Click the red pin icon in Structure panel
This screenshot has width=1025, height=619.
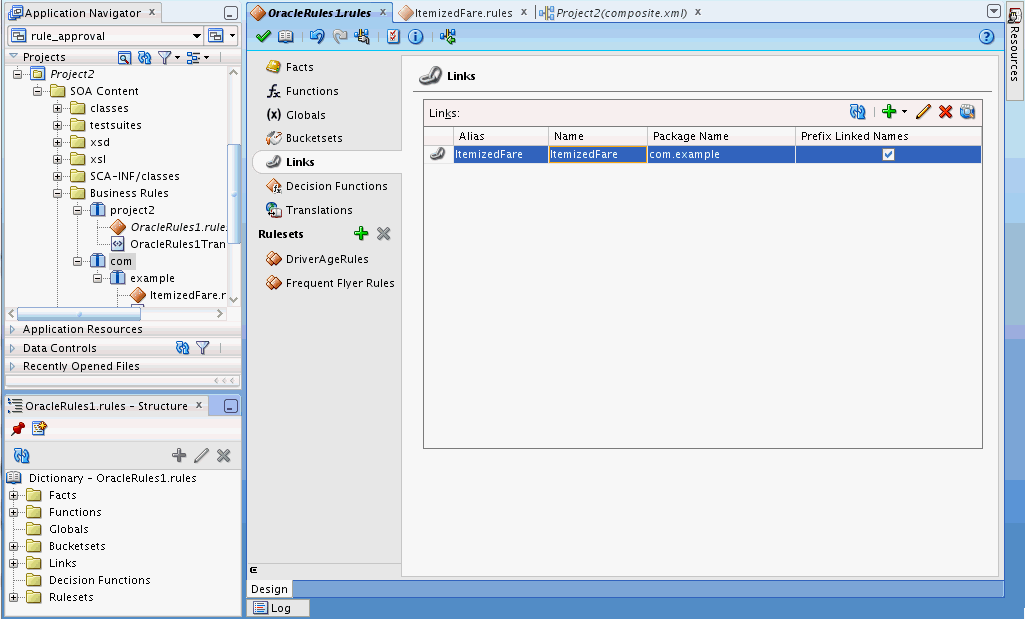point(18,429)
